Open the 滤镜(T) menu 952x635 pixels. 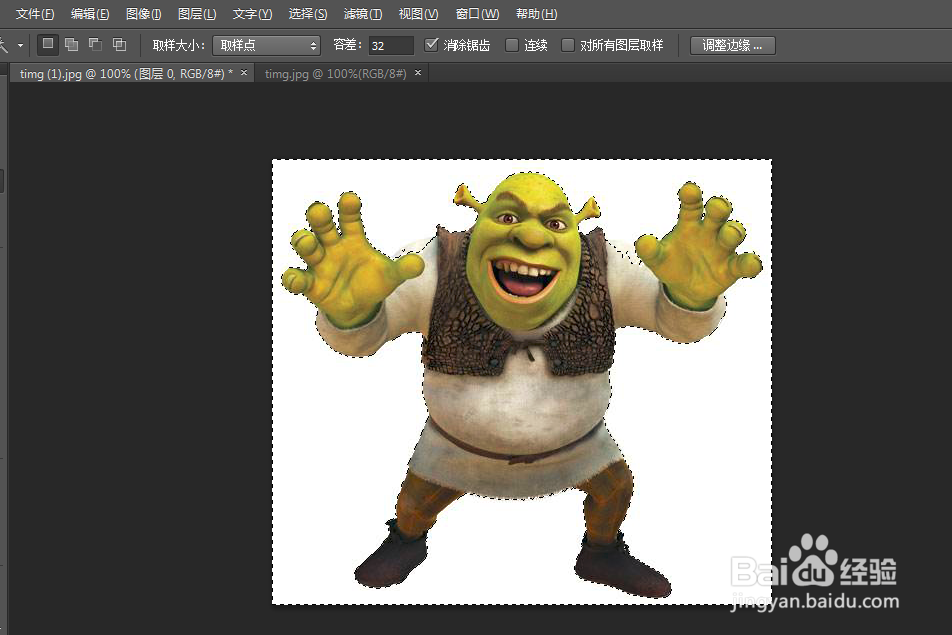click(362, 13)
